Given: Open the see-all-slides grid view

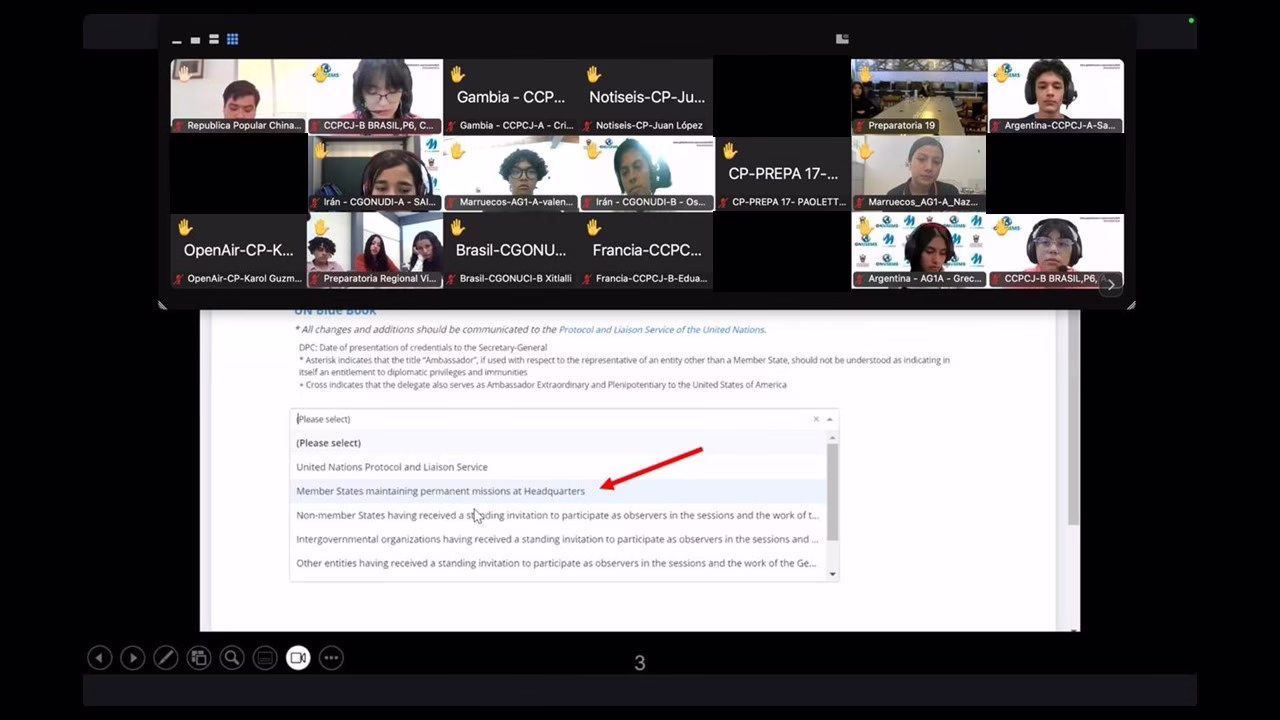Looking at the screenshot, I should click(x=199, y=658).
